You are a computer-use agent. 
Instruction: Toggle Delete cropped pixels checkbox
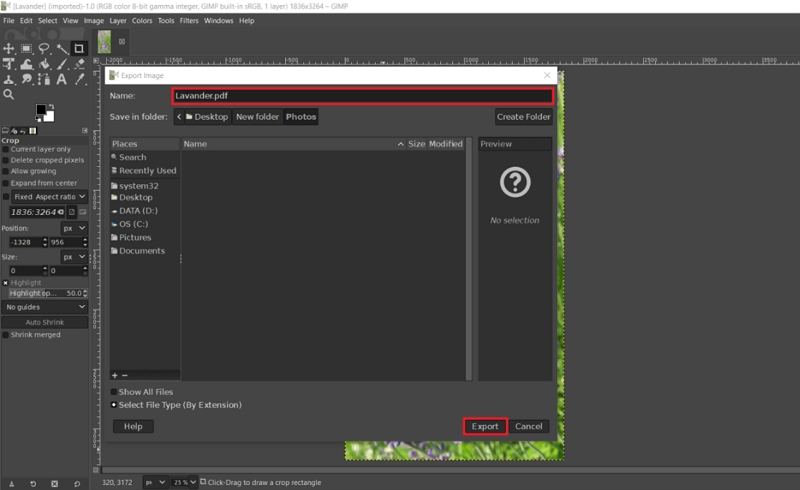tap(6, 160)
